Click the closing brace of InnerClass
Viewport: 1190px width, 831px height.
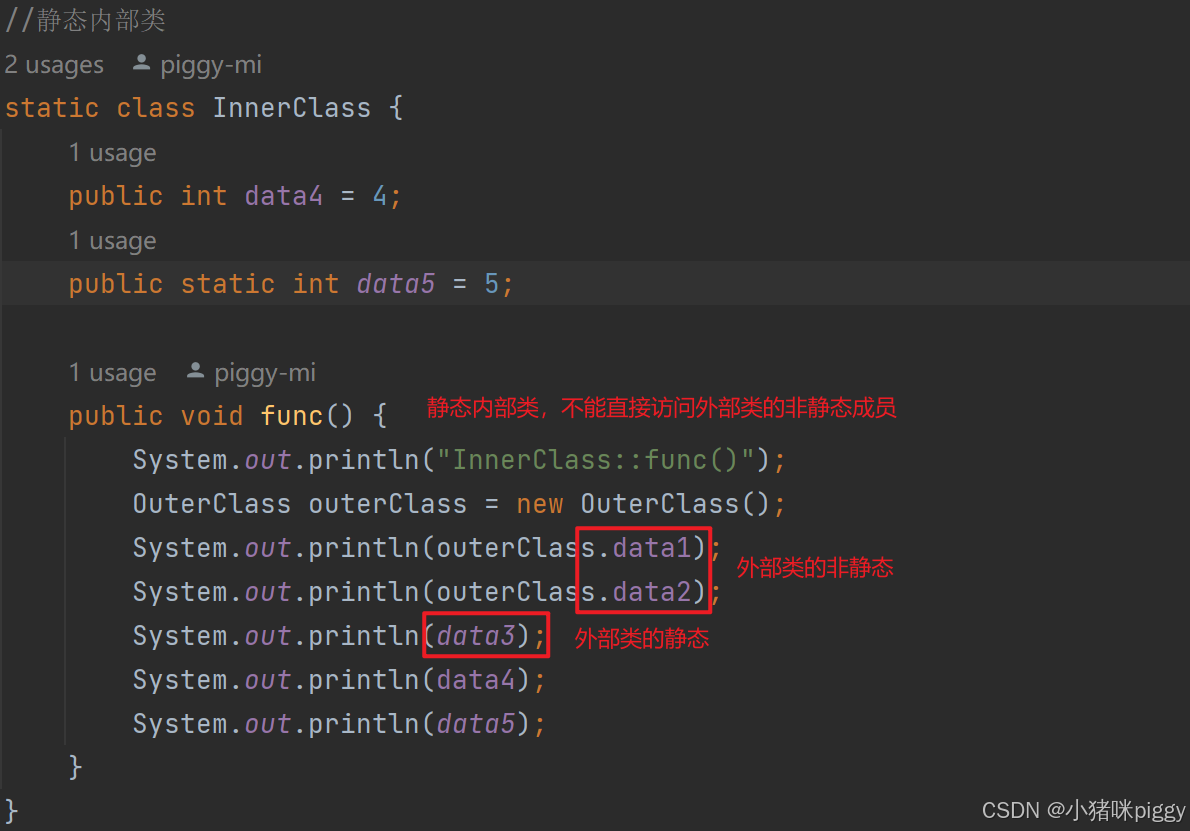pos(11,811)
